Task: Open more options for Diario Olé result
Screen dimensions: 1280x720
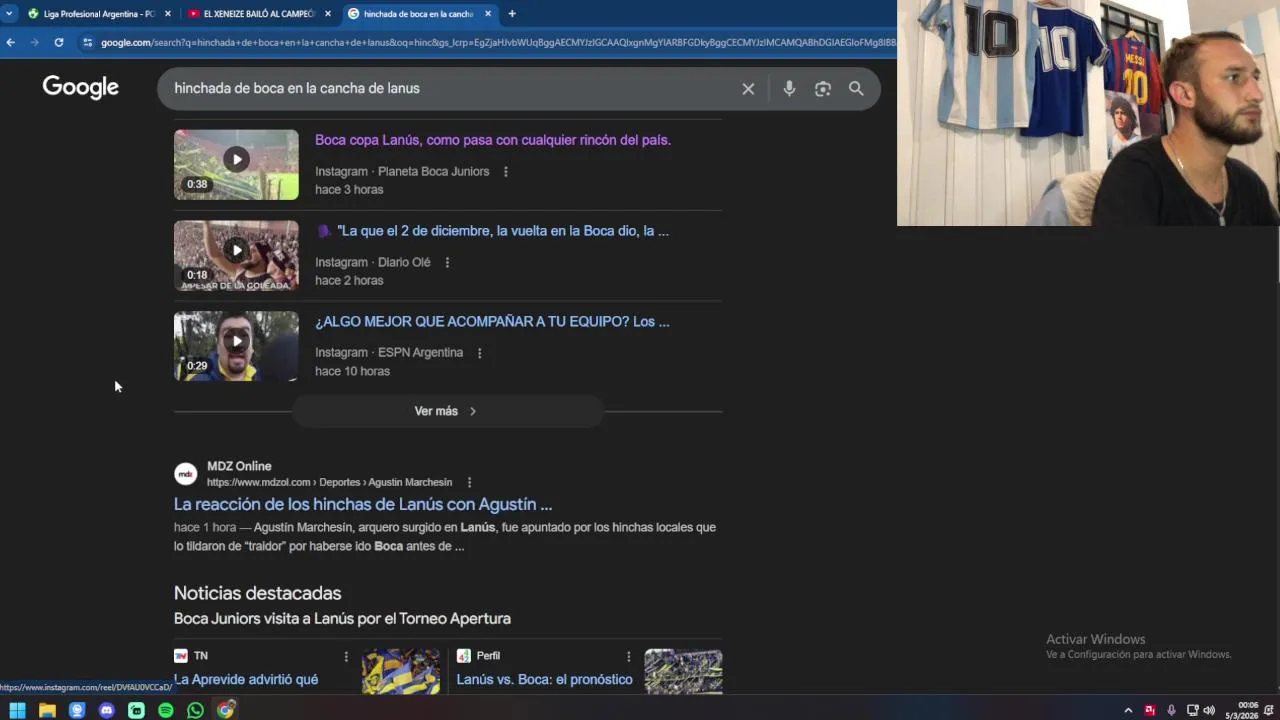Action: [447, 262]
